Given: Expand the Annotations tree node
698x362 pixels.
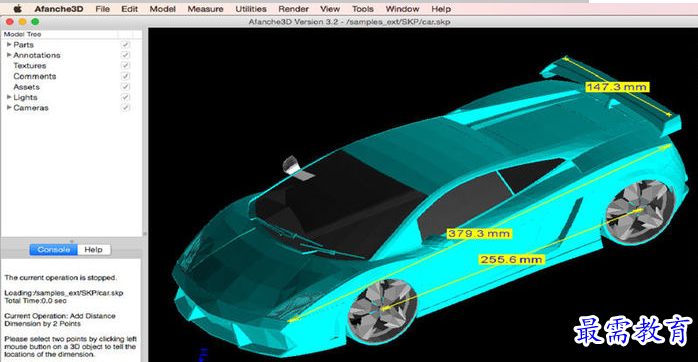Looking at the screenshot, I should click(8, 55).
